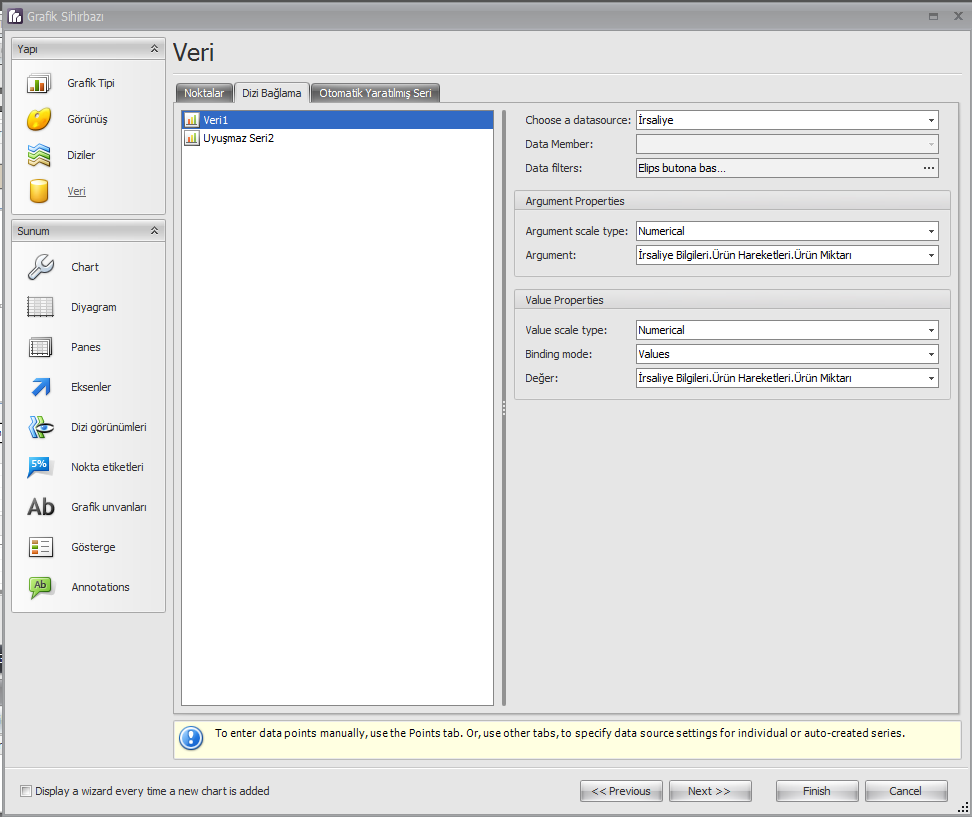Click the Grafik Tipi label
The image size is (972, 817).
91,83
